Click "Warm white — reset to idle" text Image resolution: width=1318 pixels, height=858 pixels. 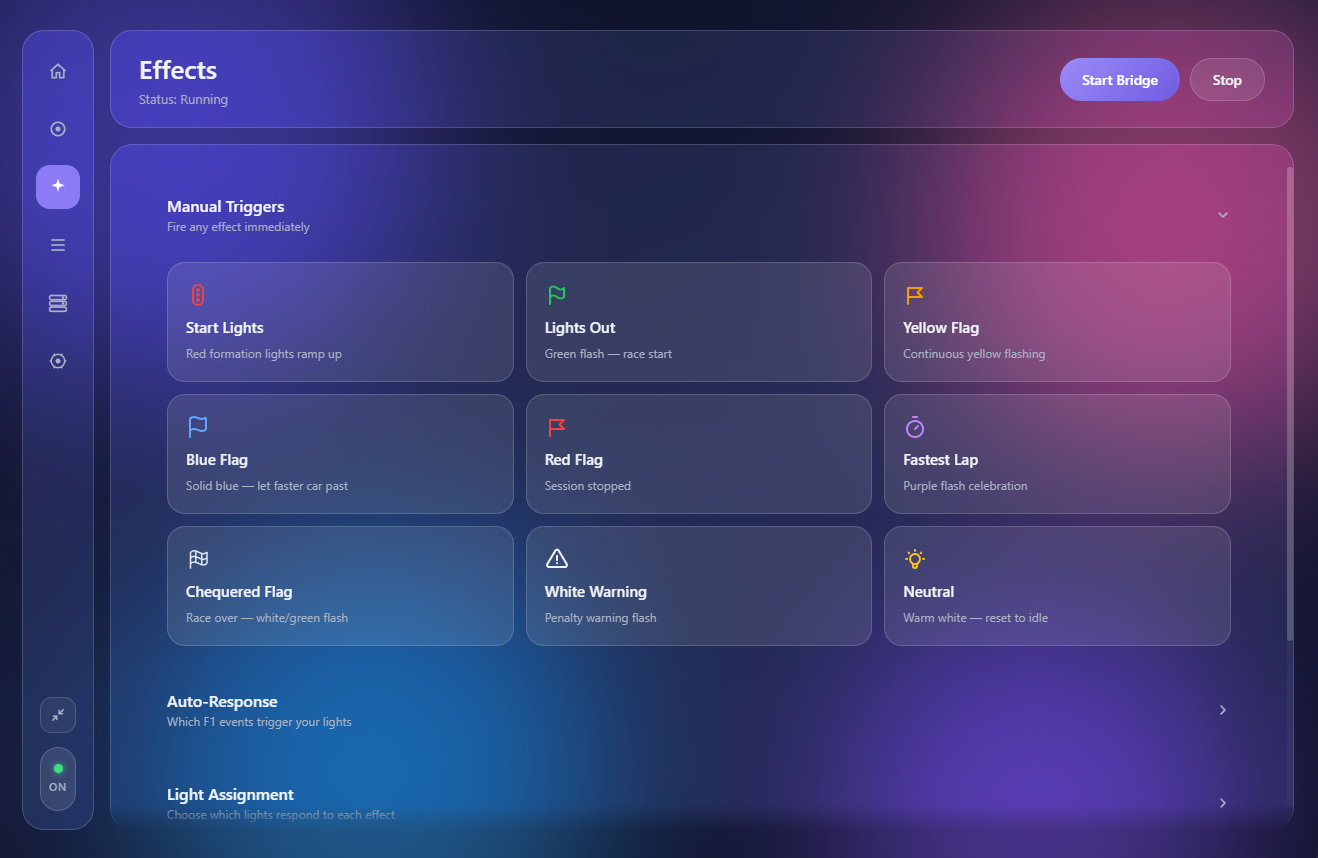tap(976, 618)
